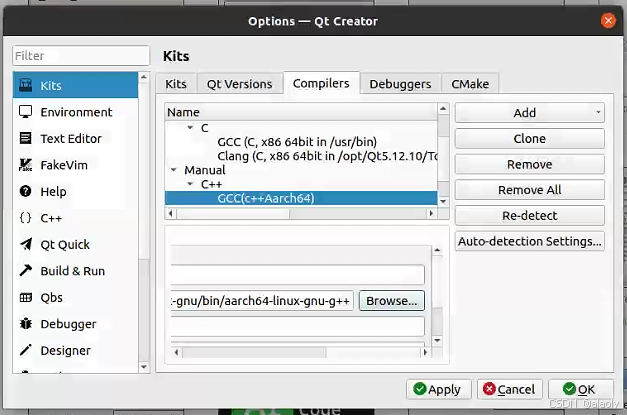Click the Re-detect button
Viewport: 627px width, 415px height.
(529, 215)
